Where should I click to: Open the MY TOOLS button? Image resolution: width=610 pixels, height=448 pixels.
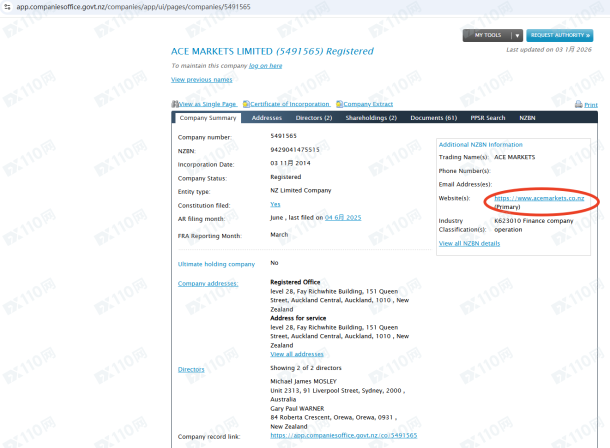pyautogui.click(x=487, y=35)
